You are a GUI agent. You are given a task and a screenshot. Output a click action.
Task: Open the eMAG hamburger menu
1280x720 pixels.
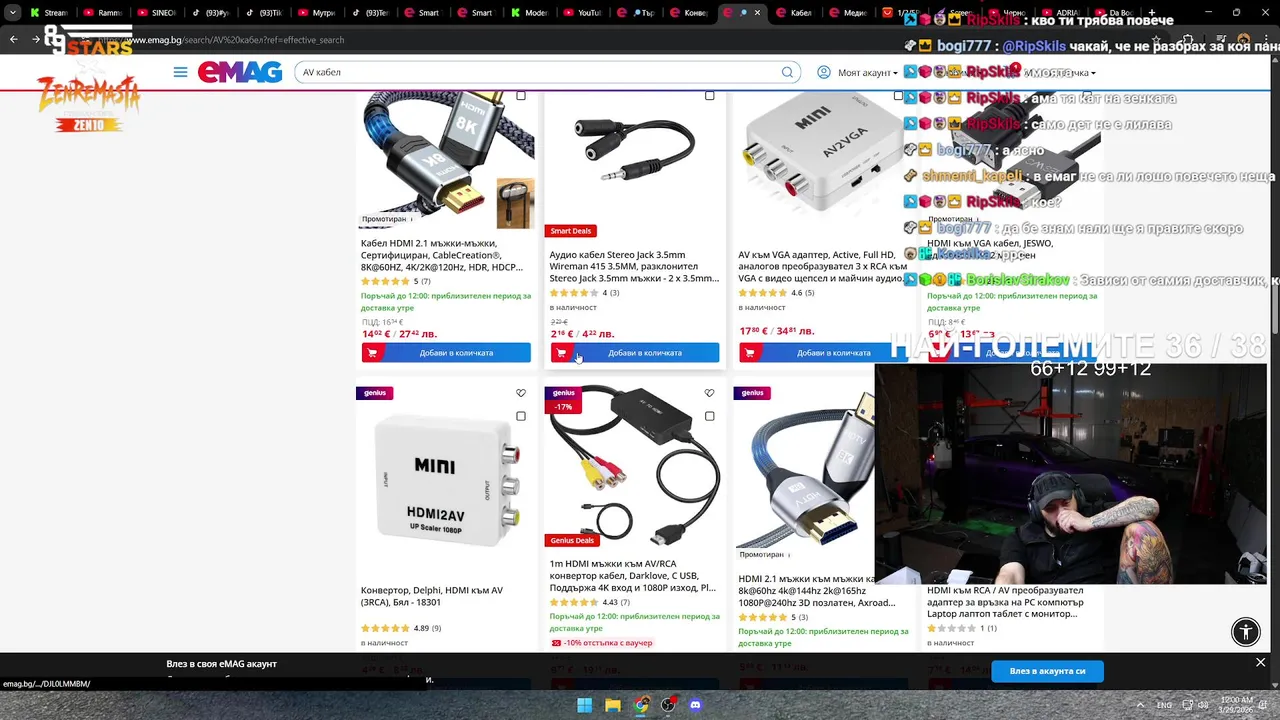(x=180, y=72)
